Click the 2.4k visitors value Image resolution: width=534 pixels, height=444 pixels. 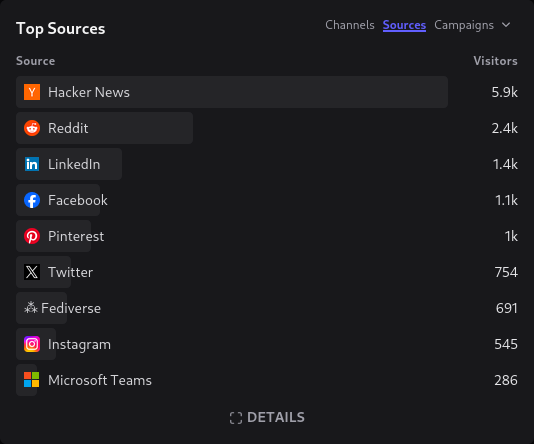504,128
